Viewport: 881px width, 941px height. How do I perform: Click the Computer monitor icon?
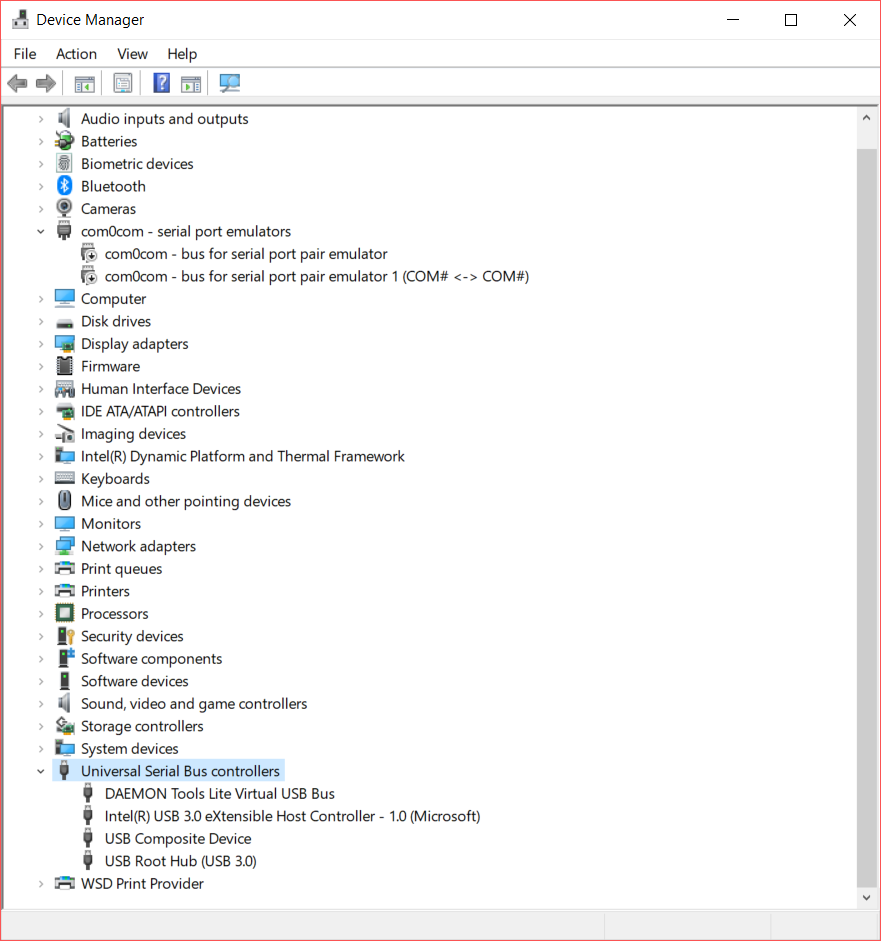[64, 298]
